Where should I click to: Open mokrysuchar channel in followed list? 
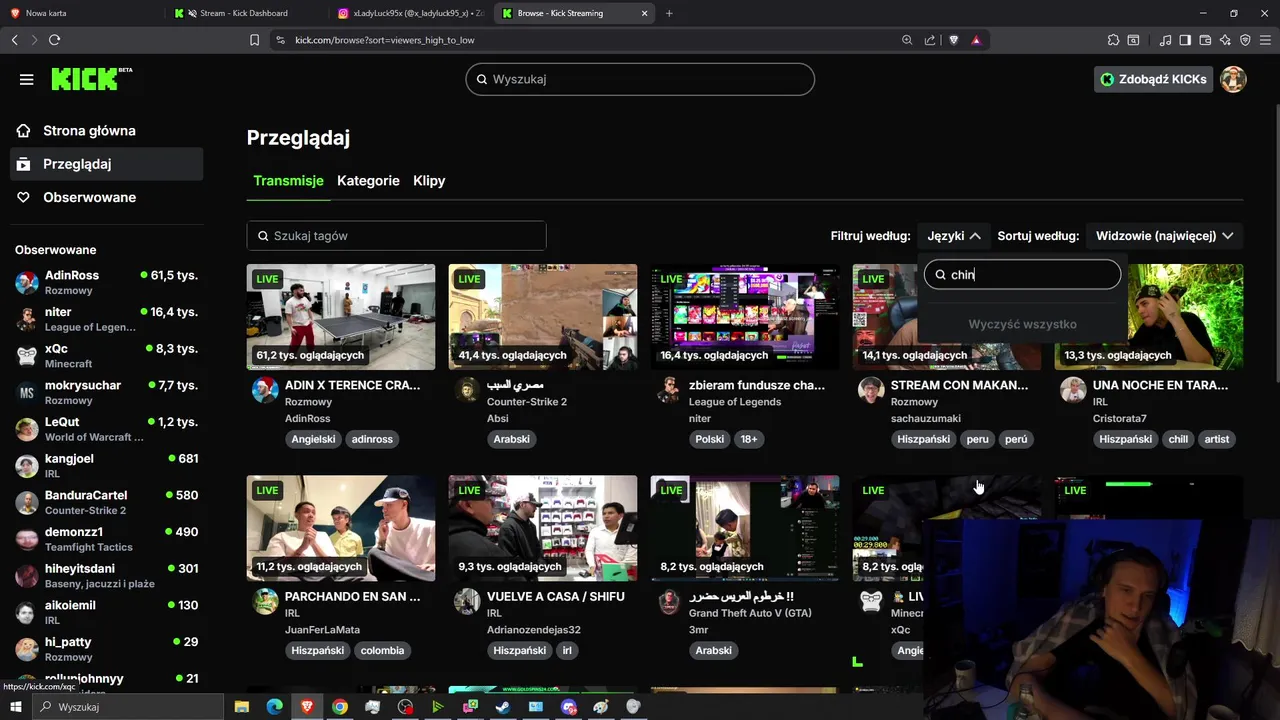pos(106,392)
